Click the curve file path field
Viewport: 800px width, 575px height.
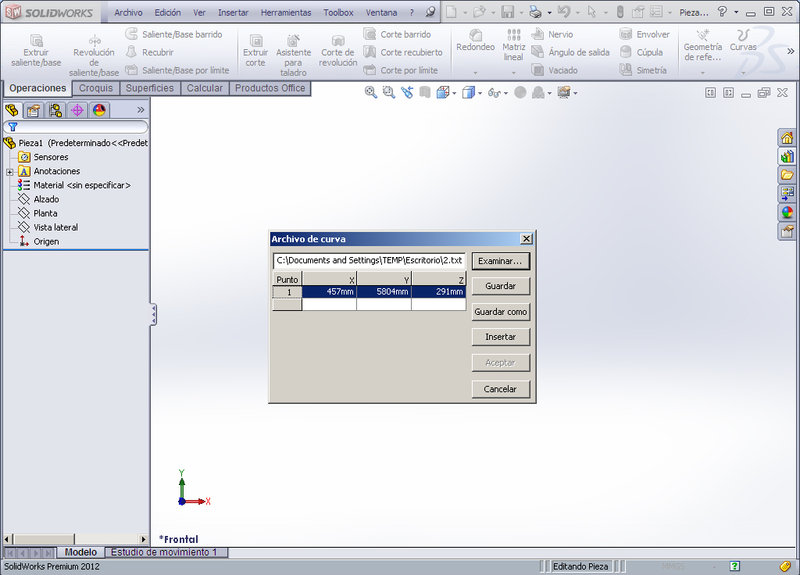coord(369,260)
